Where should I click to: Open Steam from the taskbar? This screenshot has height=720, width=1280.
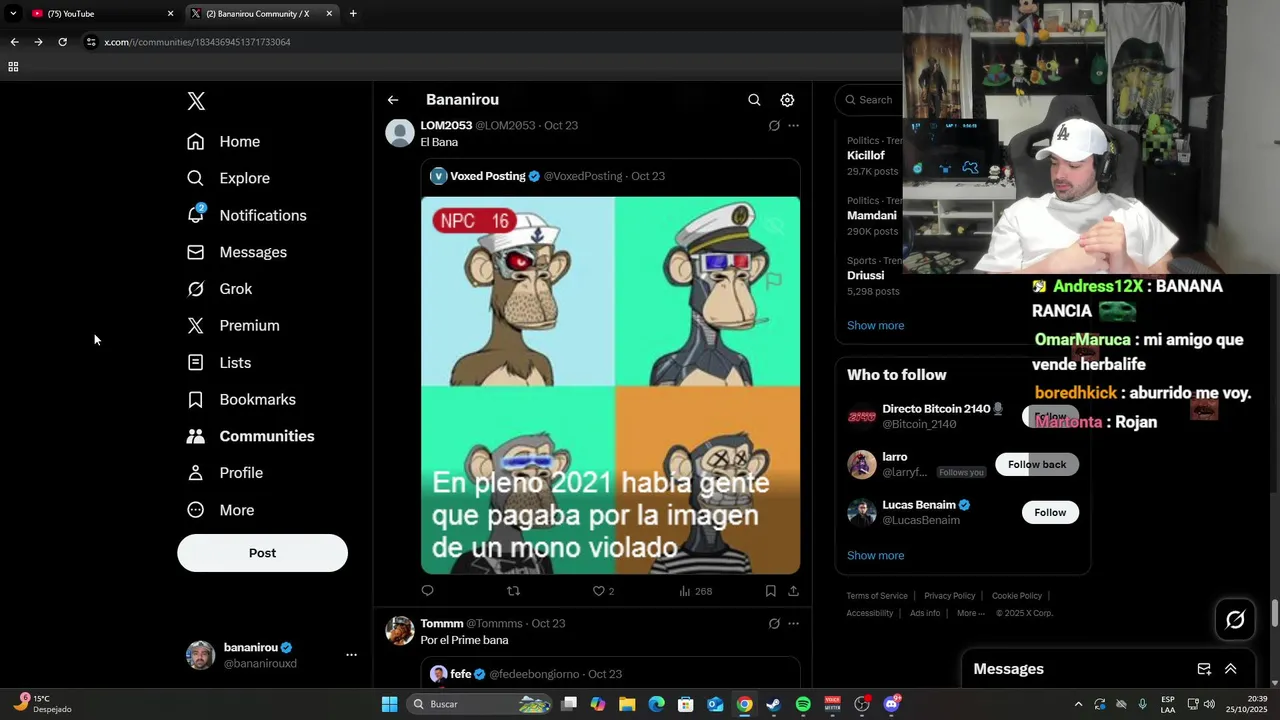773,704
